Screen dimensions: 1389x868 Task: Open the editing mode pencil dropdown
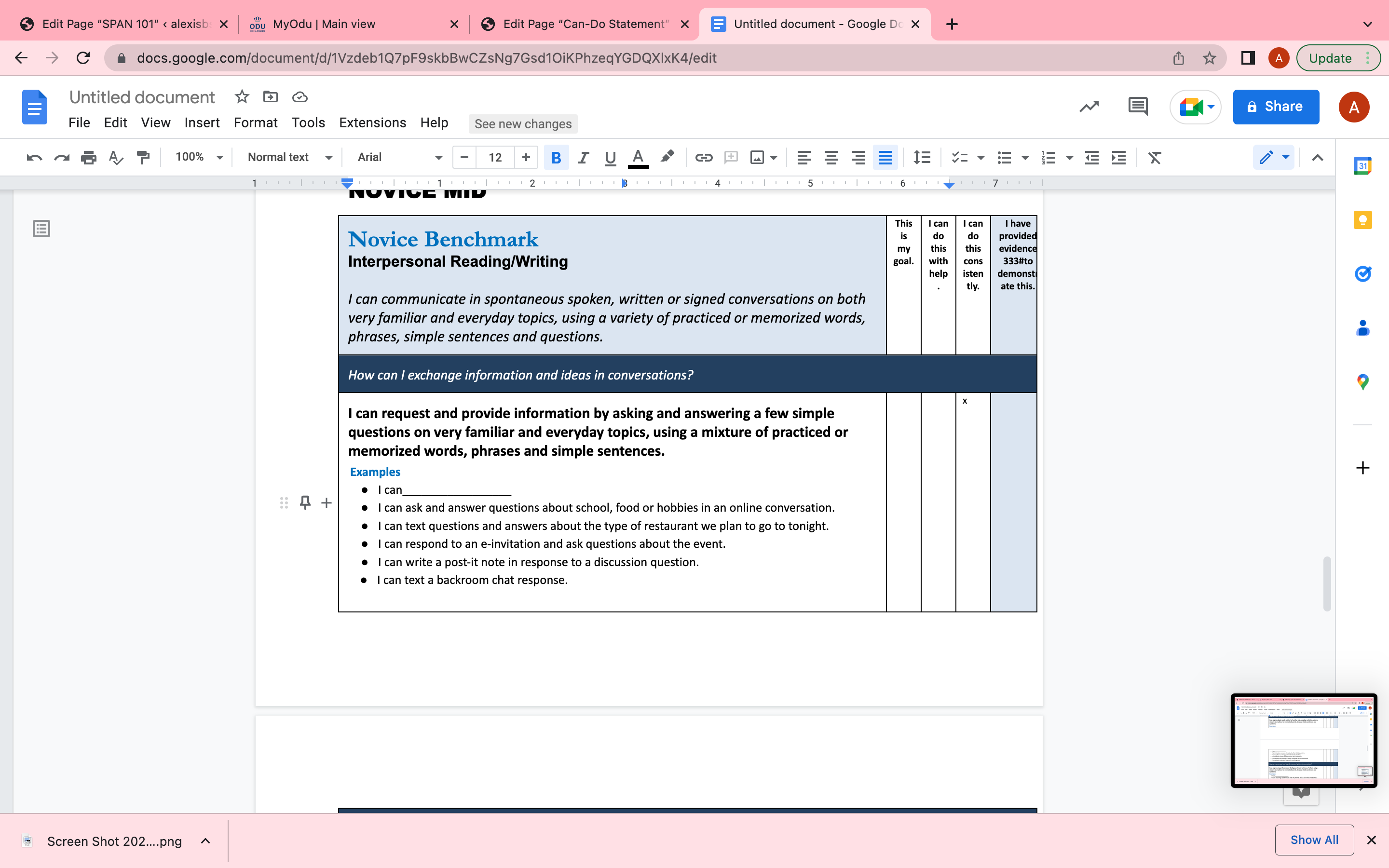pyautogui.click(x=1274, y=157)
